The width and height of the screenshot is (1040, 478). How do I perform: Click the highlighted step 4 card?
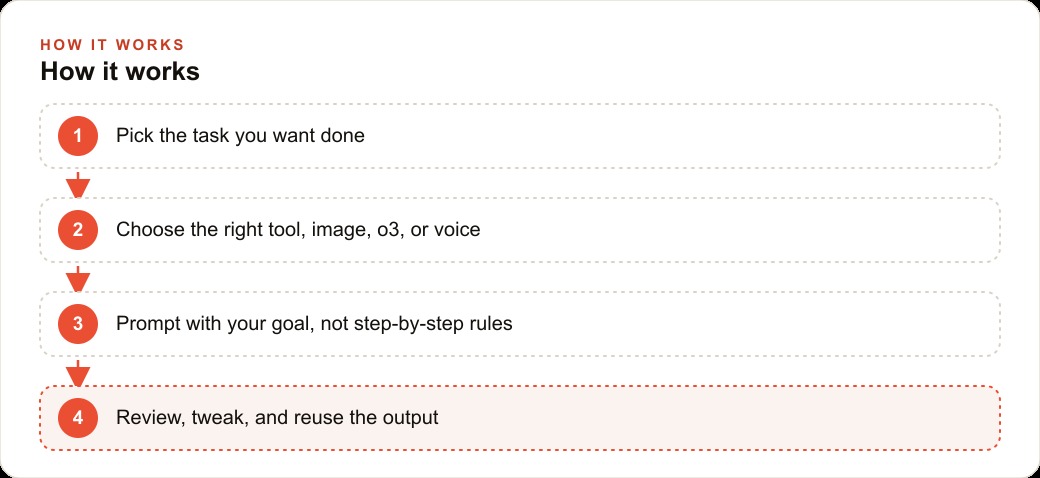[520, 418]
